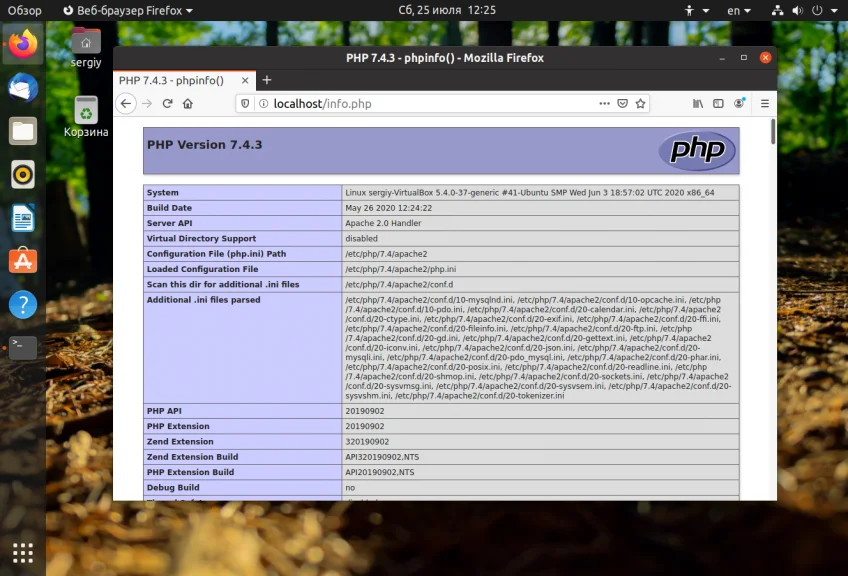Screen dimensions: 848x576
Task: Launch Rhythmbox from the dock
Action: (x=23, y=174)
